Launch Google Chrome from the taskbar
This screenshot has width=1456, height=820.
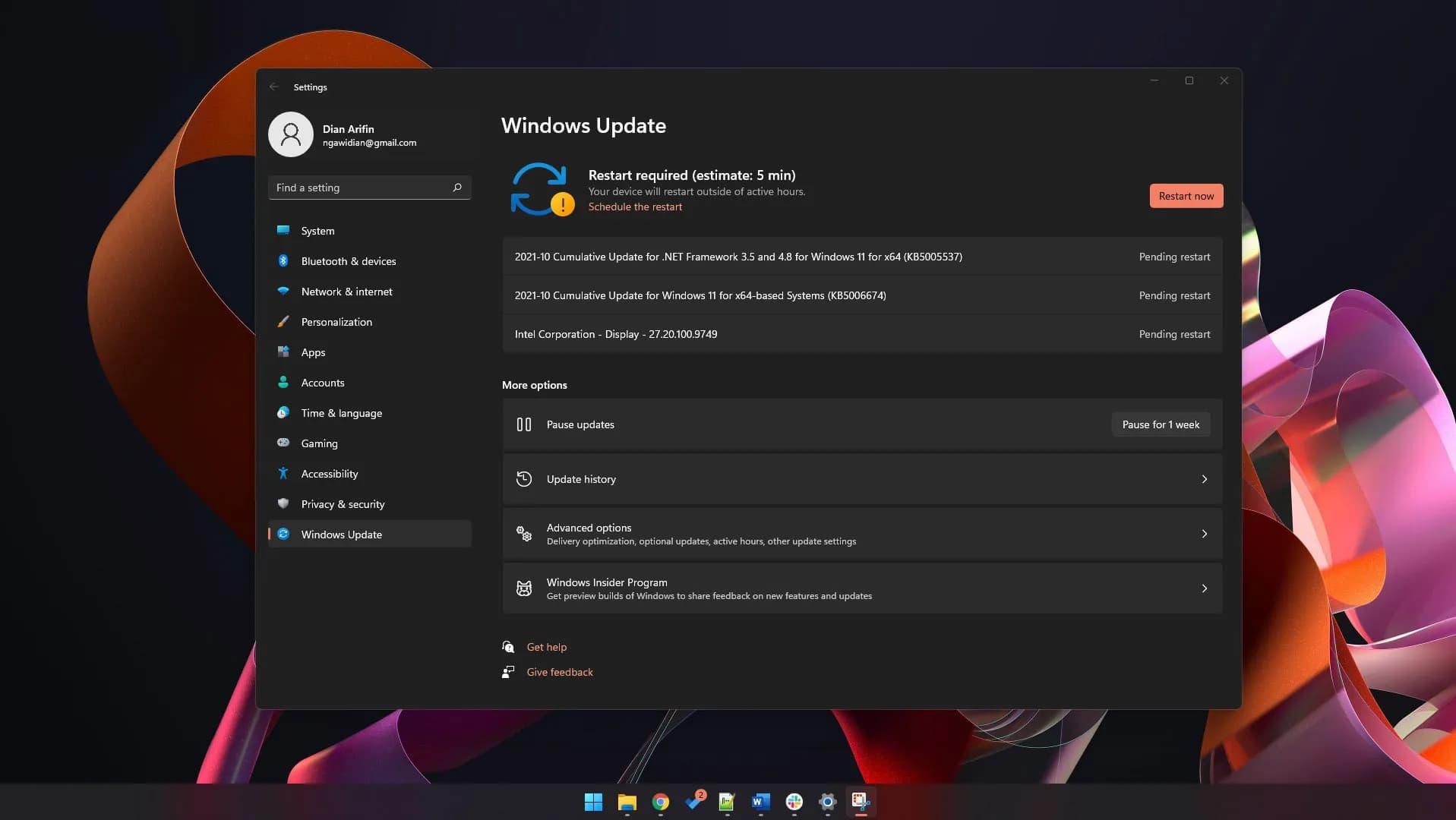tap(660, 802)
